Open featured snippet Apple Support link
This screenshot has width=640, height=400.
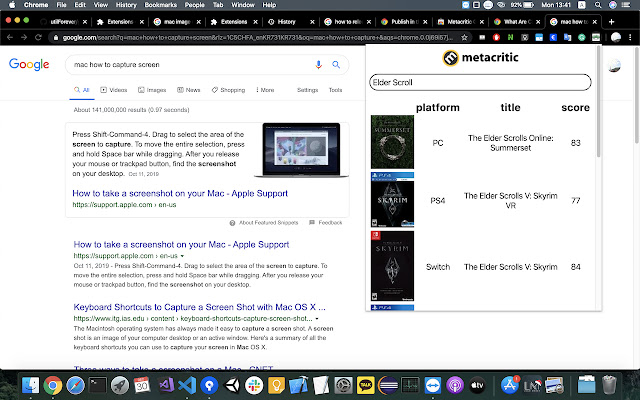pyautogui.click(x=180, y=193)
